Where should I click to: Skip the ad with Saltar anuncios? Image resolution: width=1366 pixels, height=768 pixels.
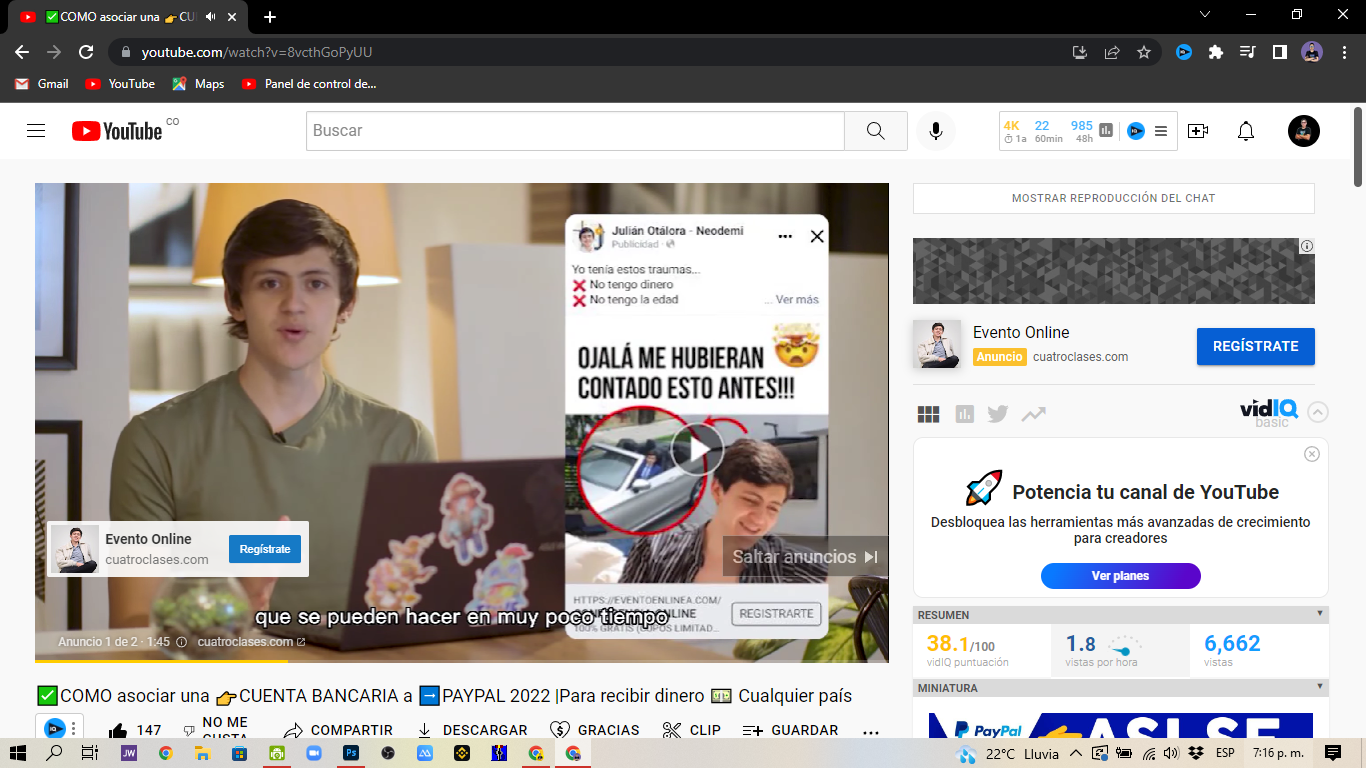pos(805,557)
